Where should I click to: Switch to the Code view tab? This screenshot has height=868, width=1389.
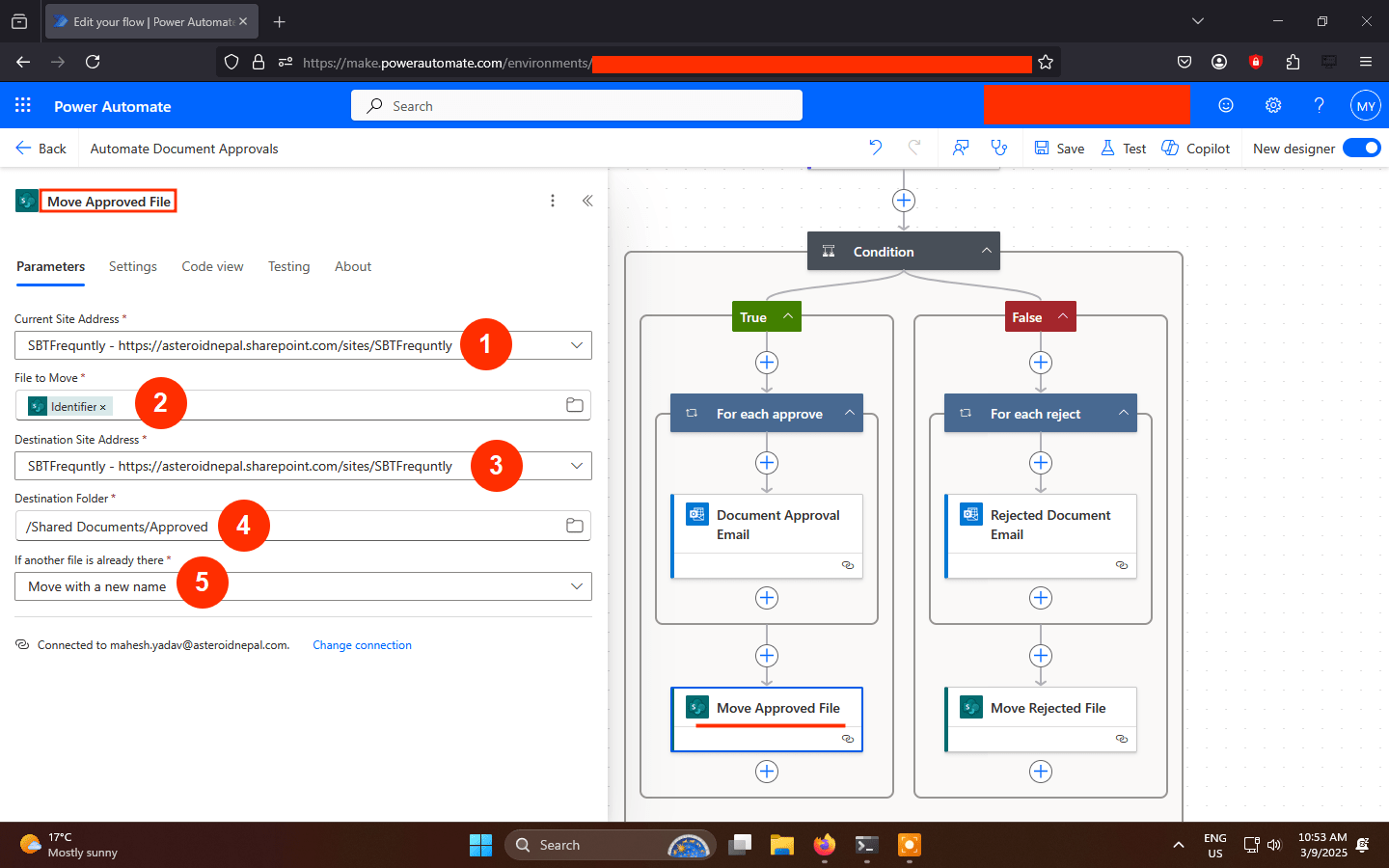[212, 266]
